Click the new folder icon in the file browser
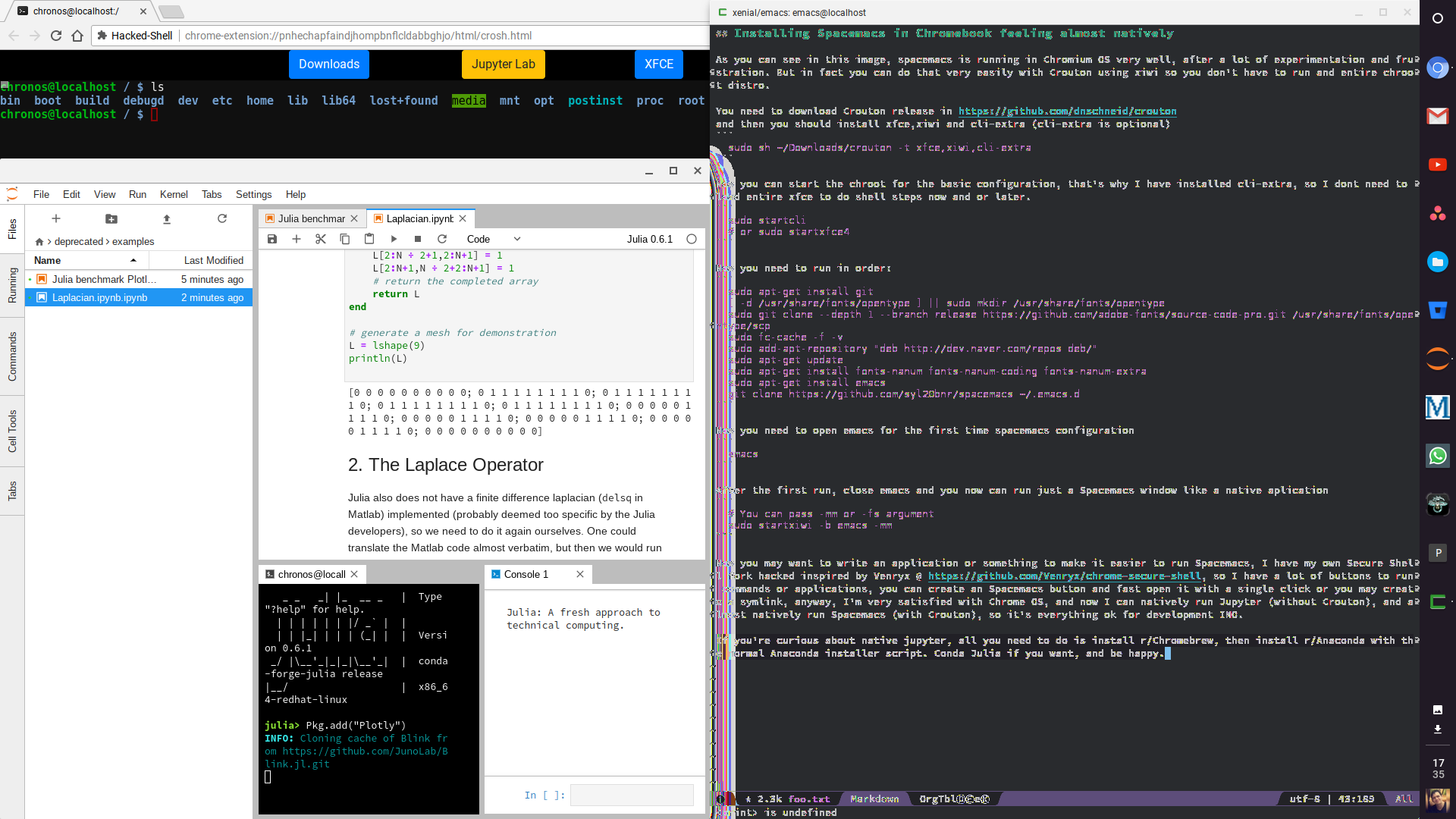Viewport: 1456px width, 819px height. [x=111, y=219]
